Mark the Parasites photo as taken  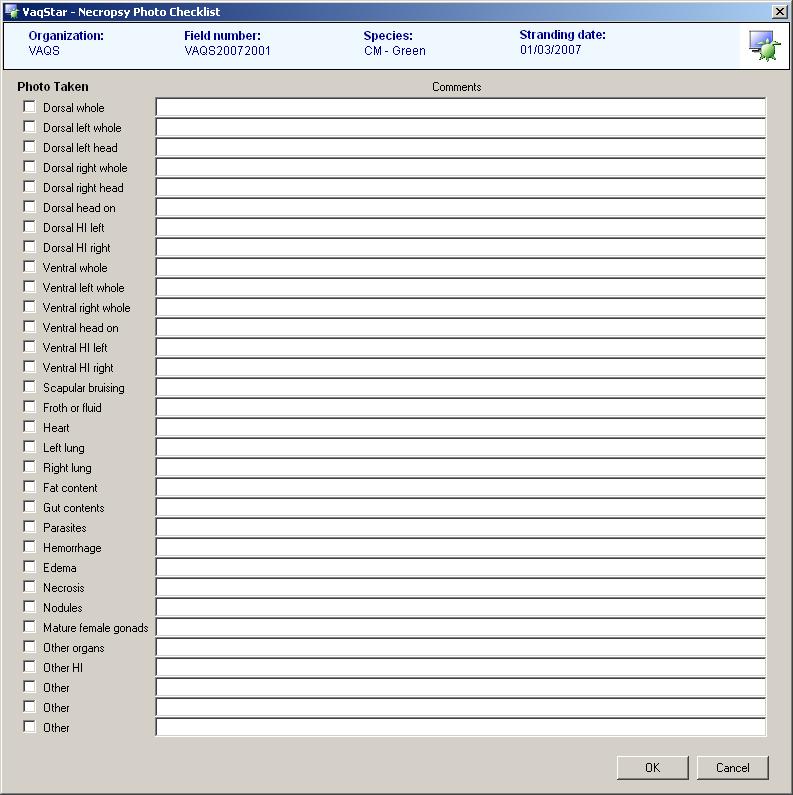30,527
